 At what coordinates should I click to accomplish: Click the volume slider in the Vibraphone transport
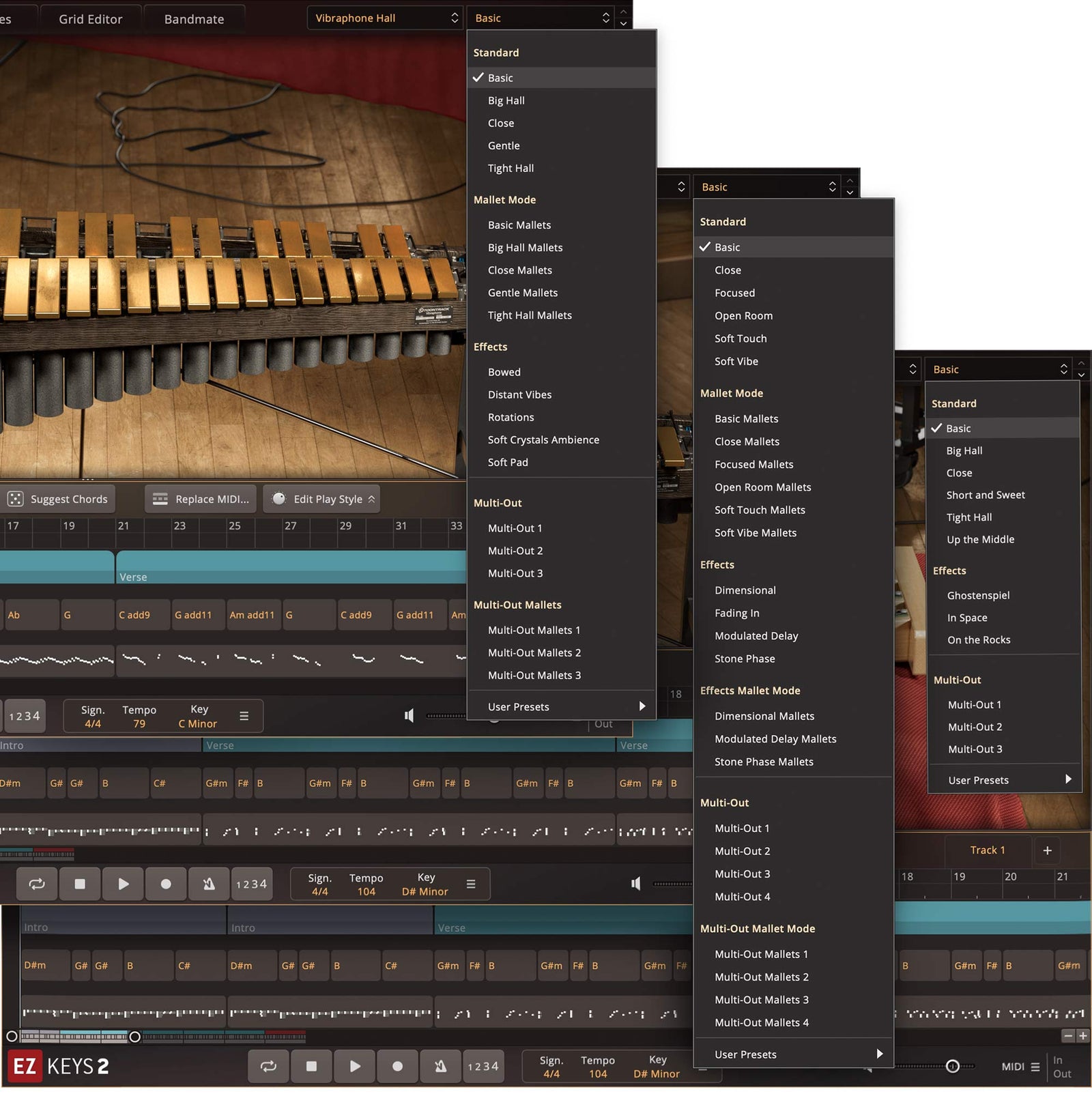446,716
